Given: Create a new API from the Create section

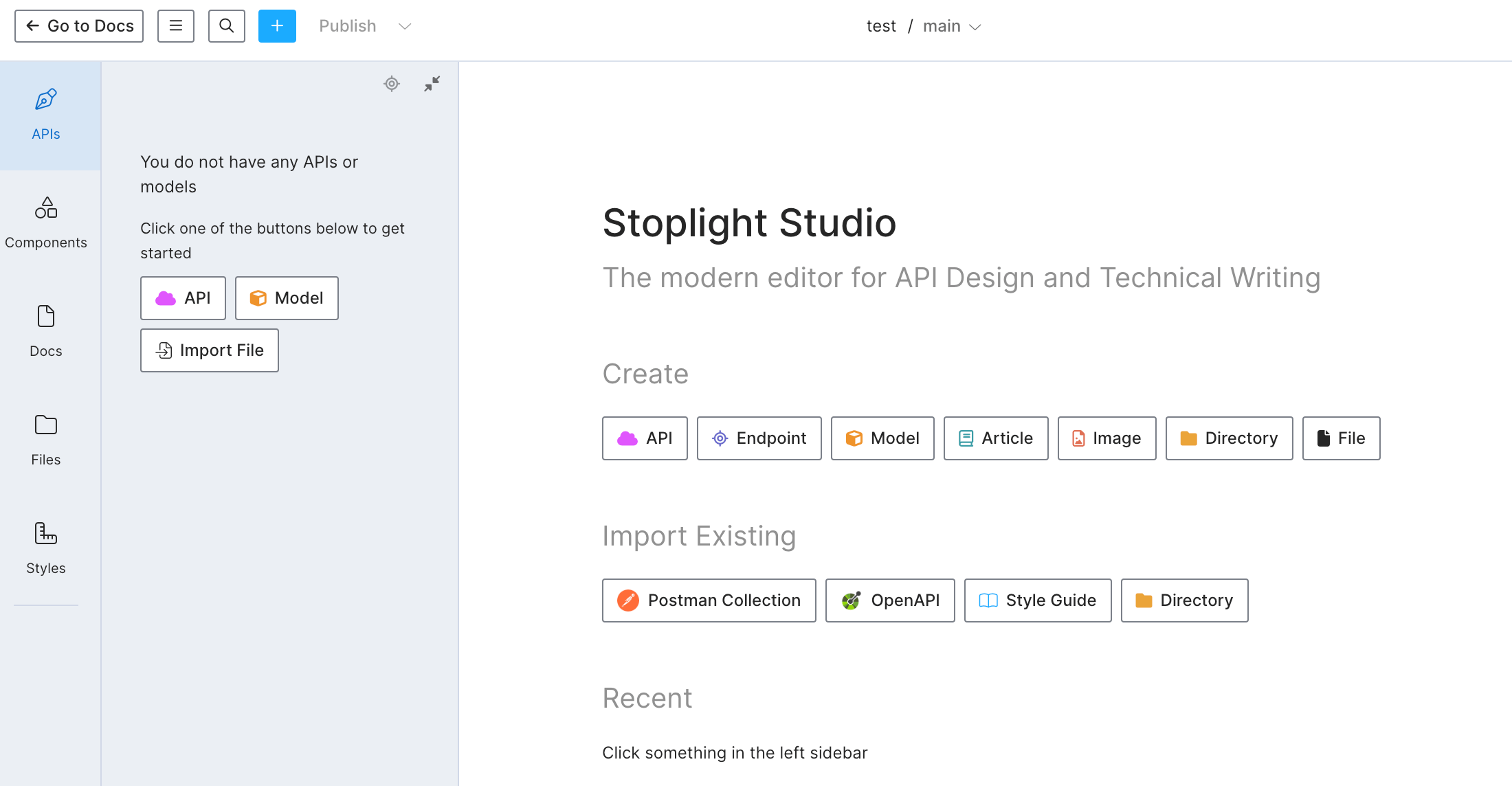Looking at the screenshot, I should 645,438.
